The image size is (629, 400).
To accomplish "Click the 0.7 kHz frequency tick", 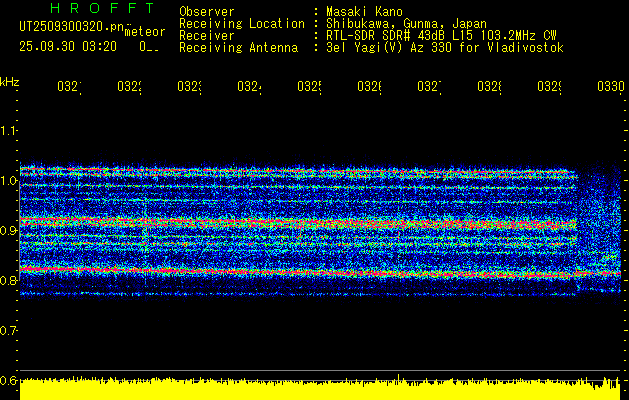I will pyautogui.click(x=9, y=330).
